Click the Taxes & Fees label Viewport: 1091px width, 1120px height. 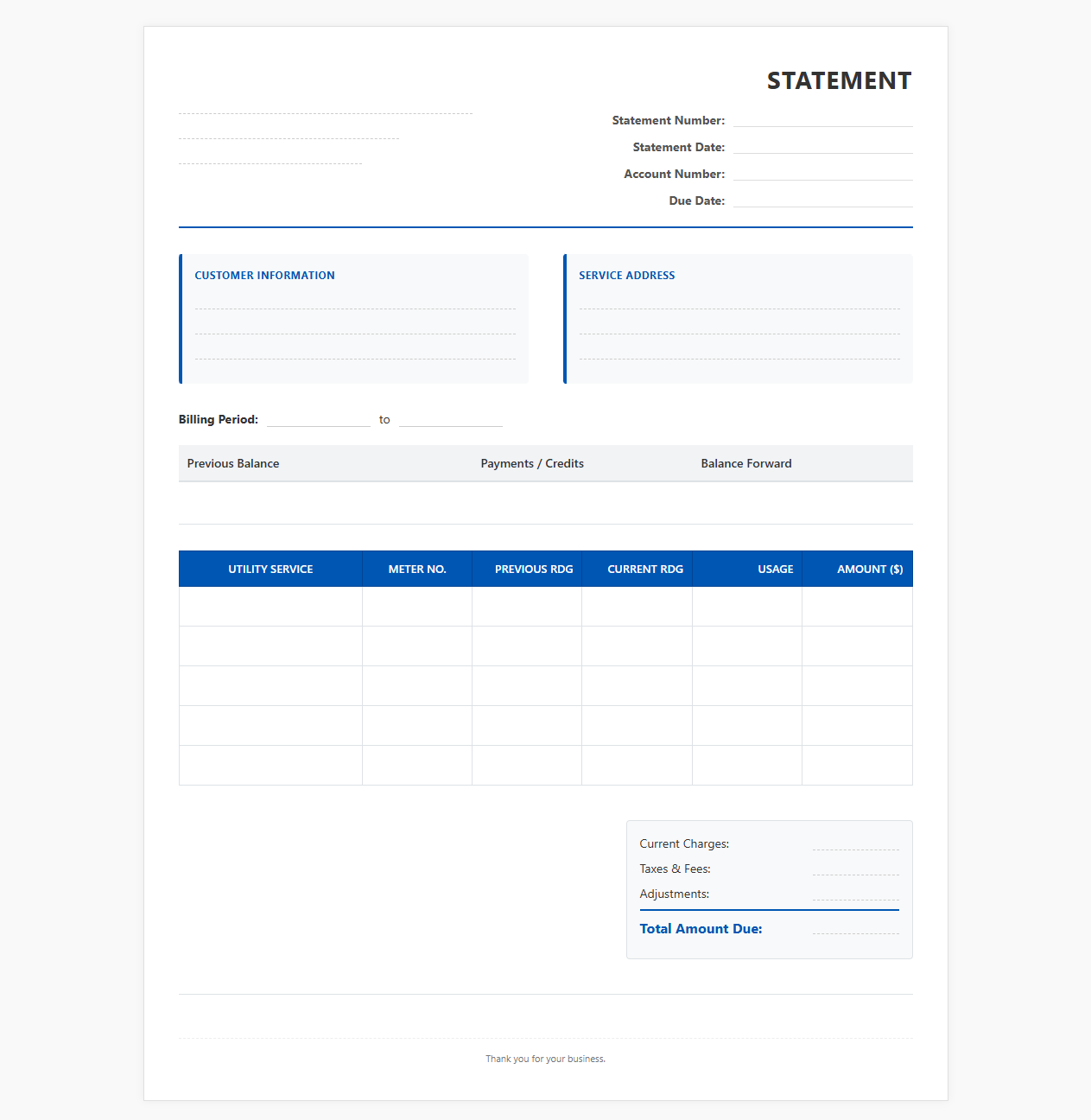tap(675, 869)
